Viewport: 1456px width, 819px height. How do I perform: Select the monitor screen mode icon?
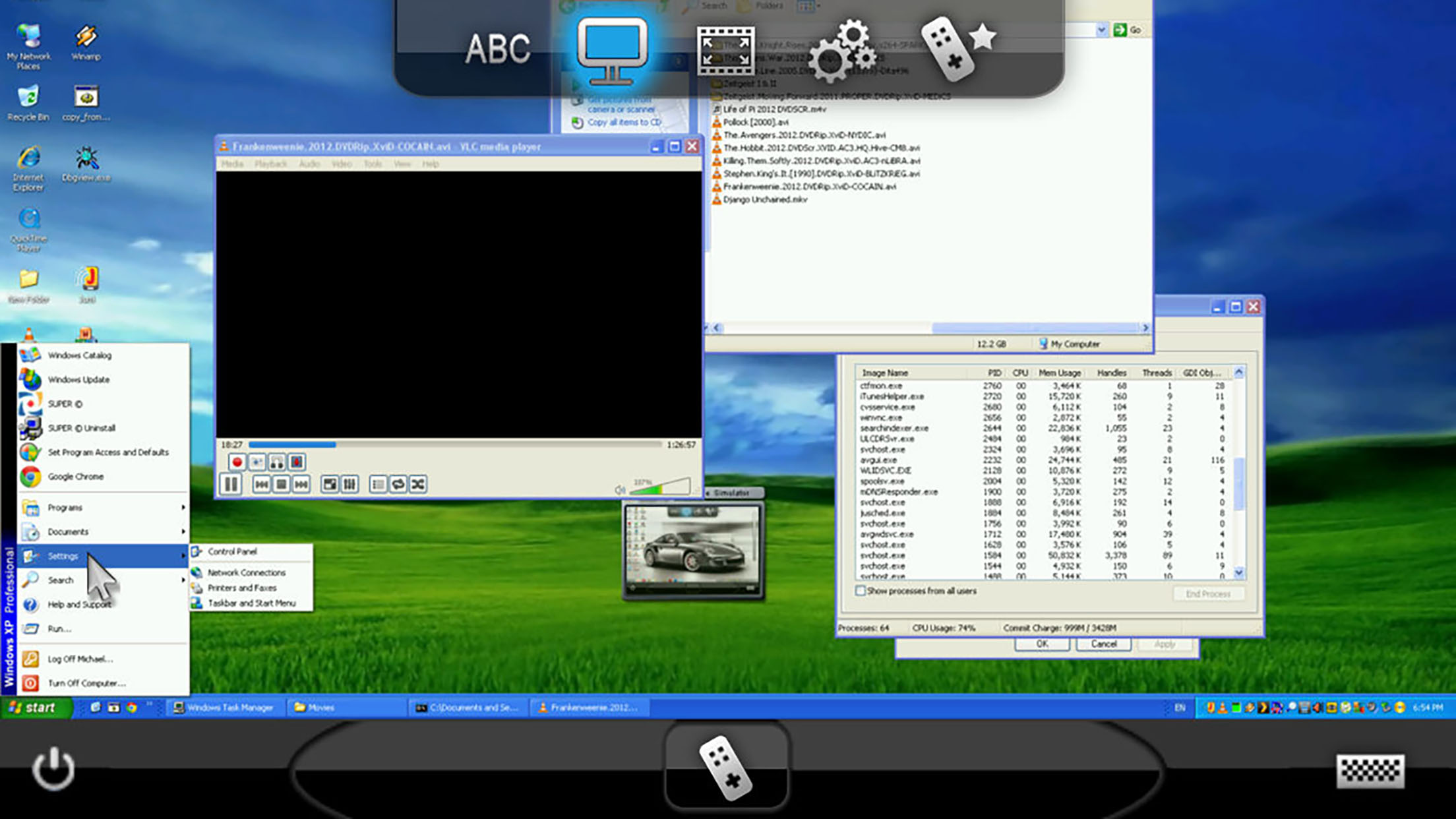[613, 51]
